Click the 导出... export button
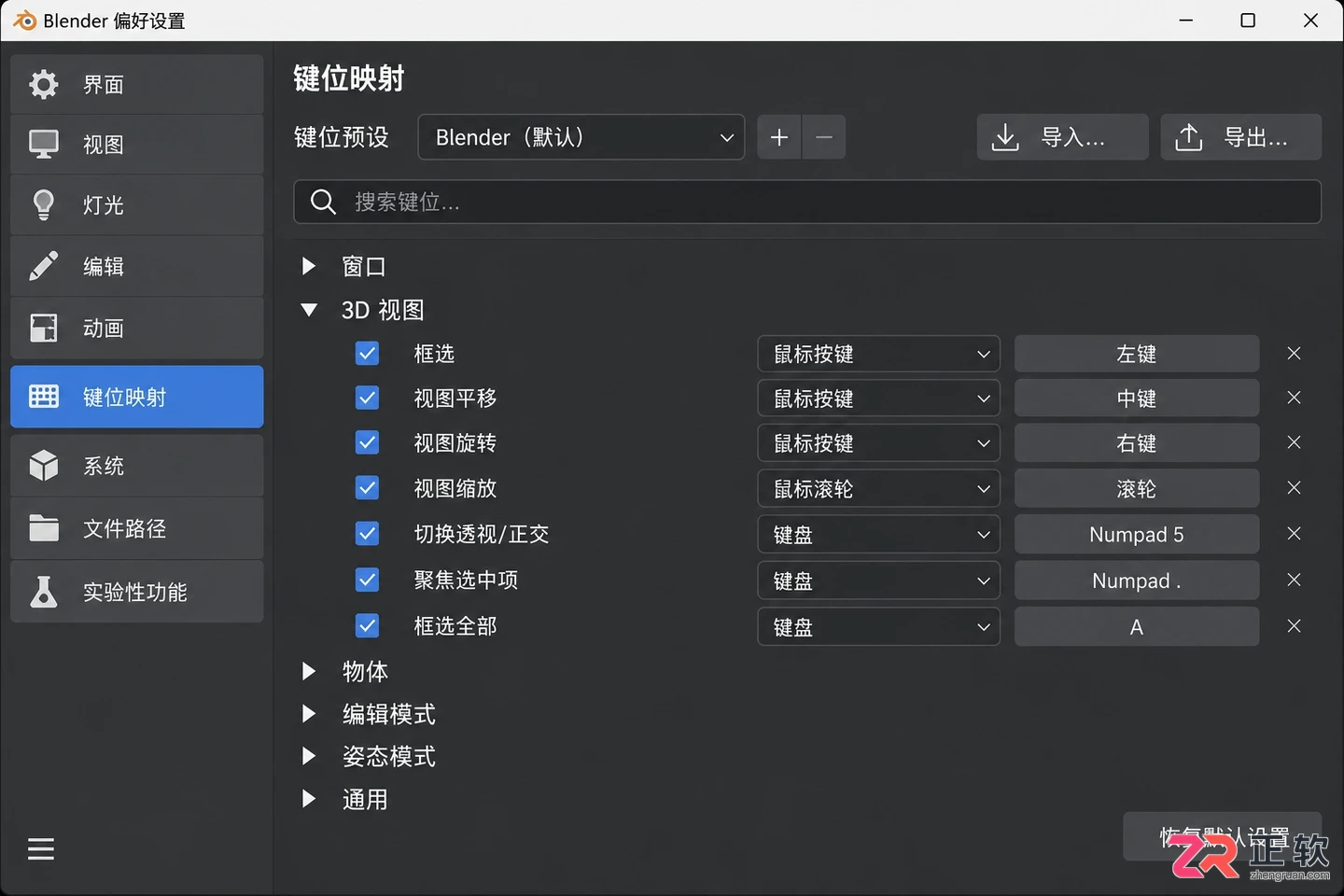 tap(1241, 137)
